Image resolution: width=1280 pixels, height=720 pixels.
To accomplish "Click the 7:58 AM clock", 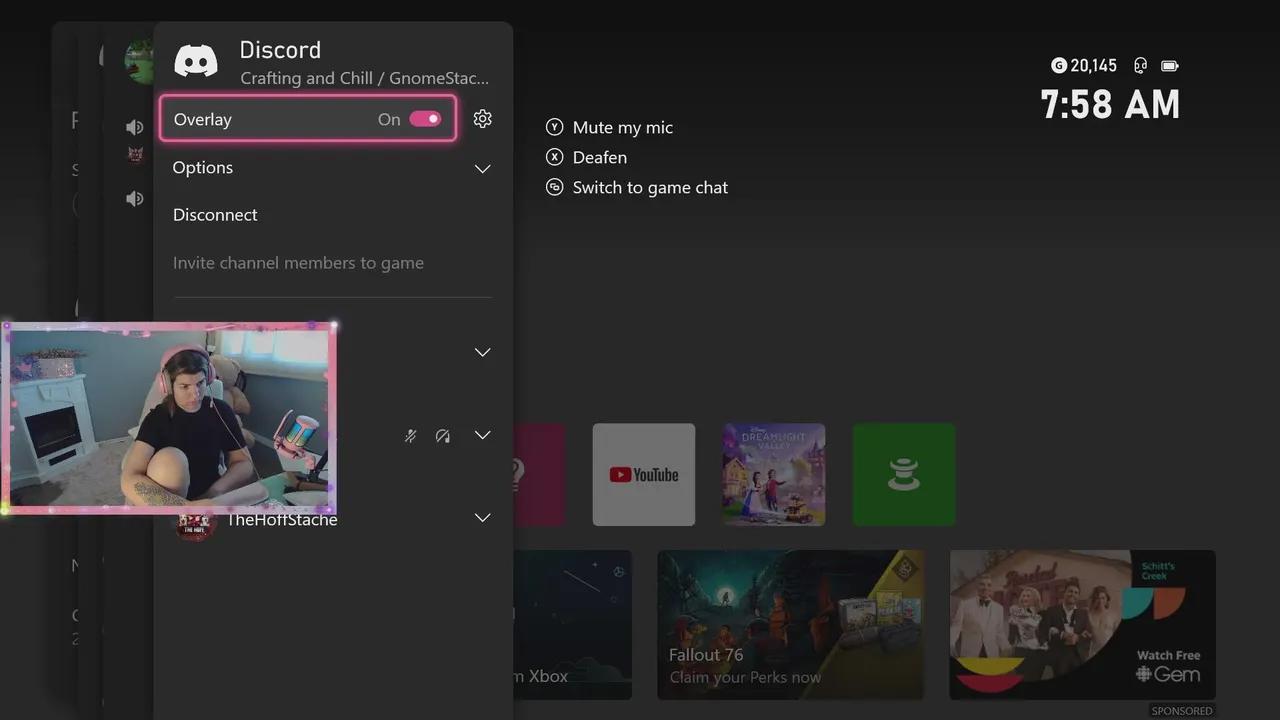I will [1110, 105].
